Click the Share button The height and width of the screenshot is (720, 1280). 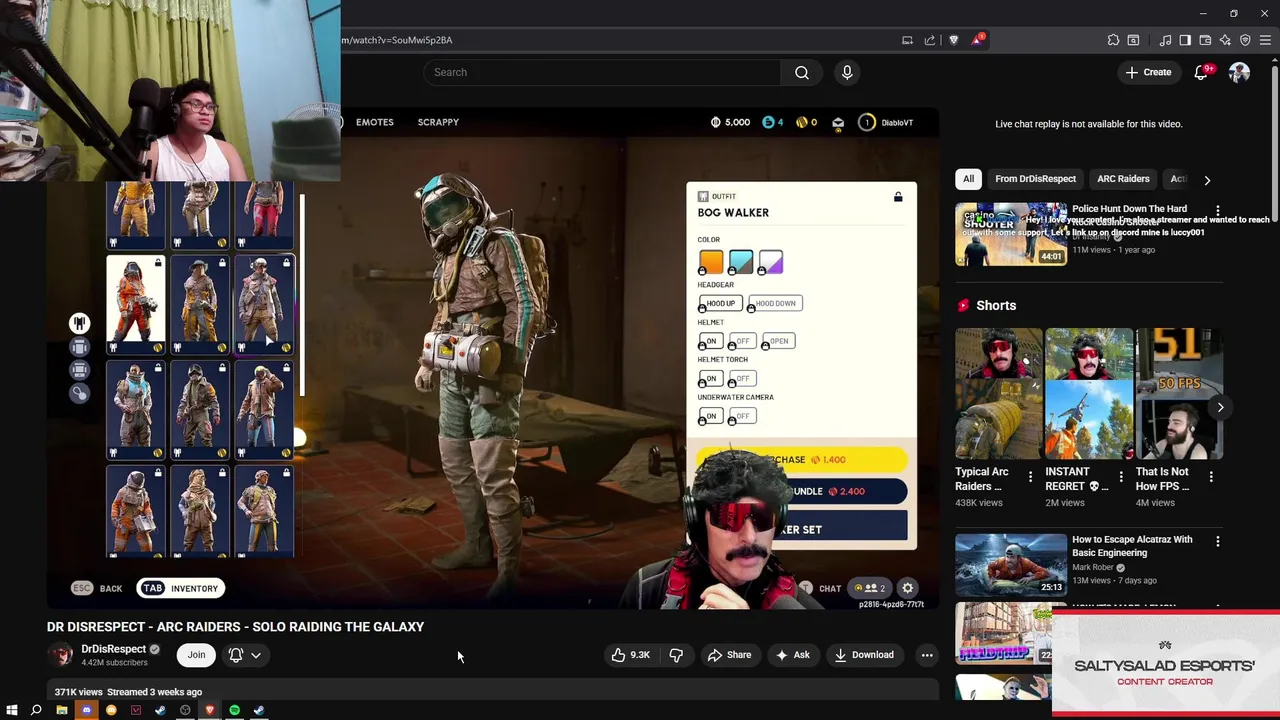coord(729,655)
